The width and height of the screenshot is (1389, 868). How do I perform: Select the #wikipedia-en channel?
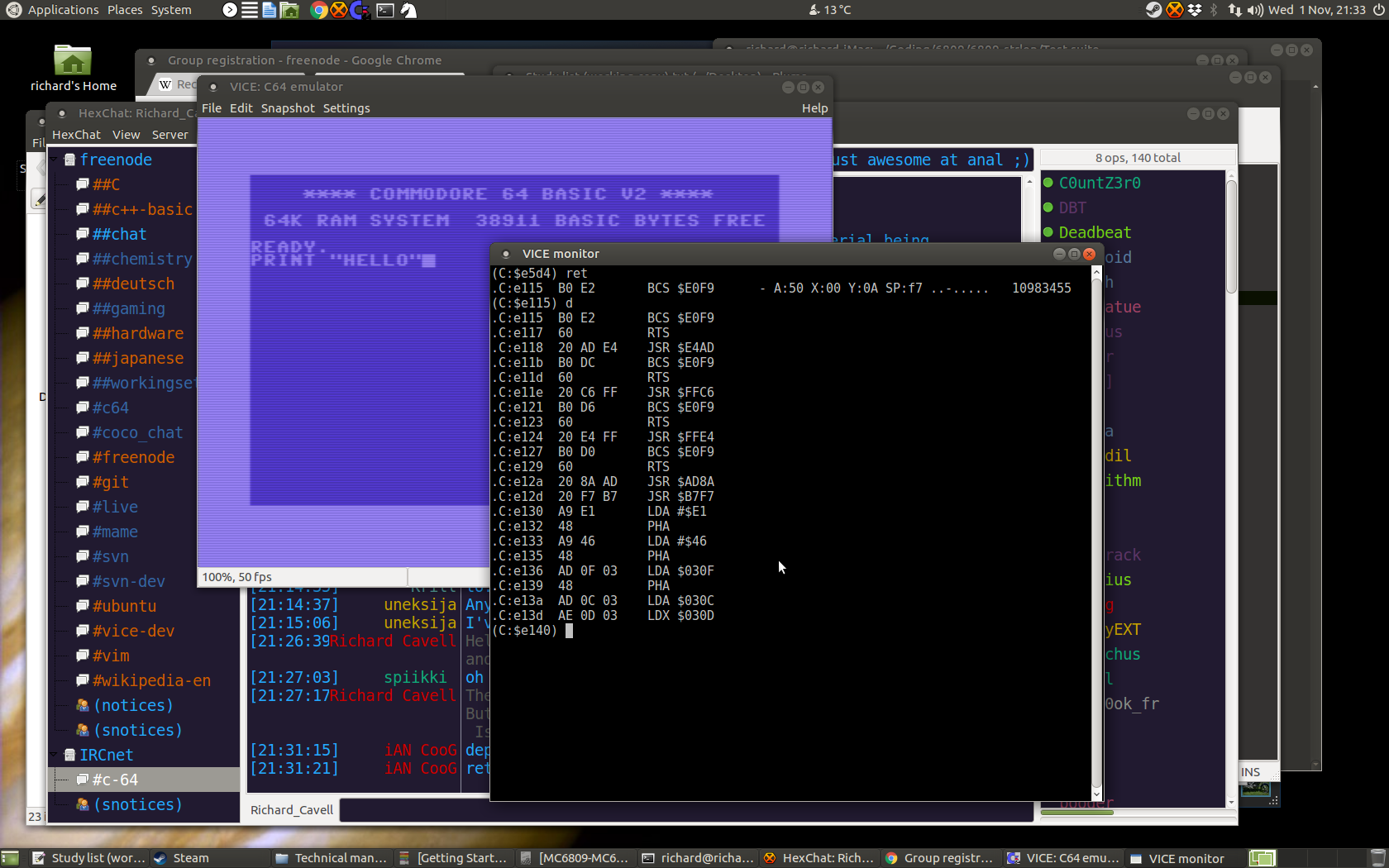[x=151, y=680]
